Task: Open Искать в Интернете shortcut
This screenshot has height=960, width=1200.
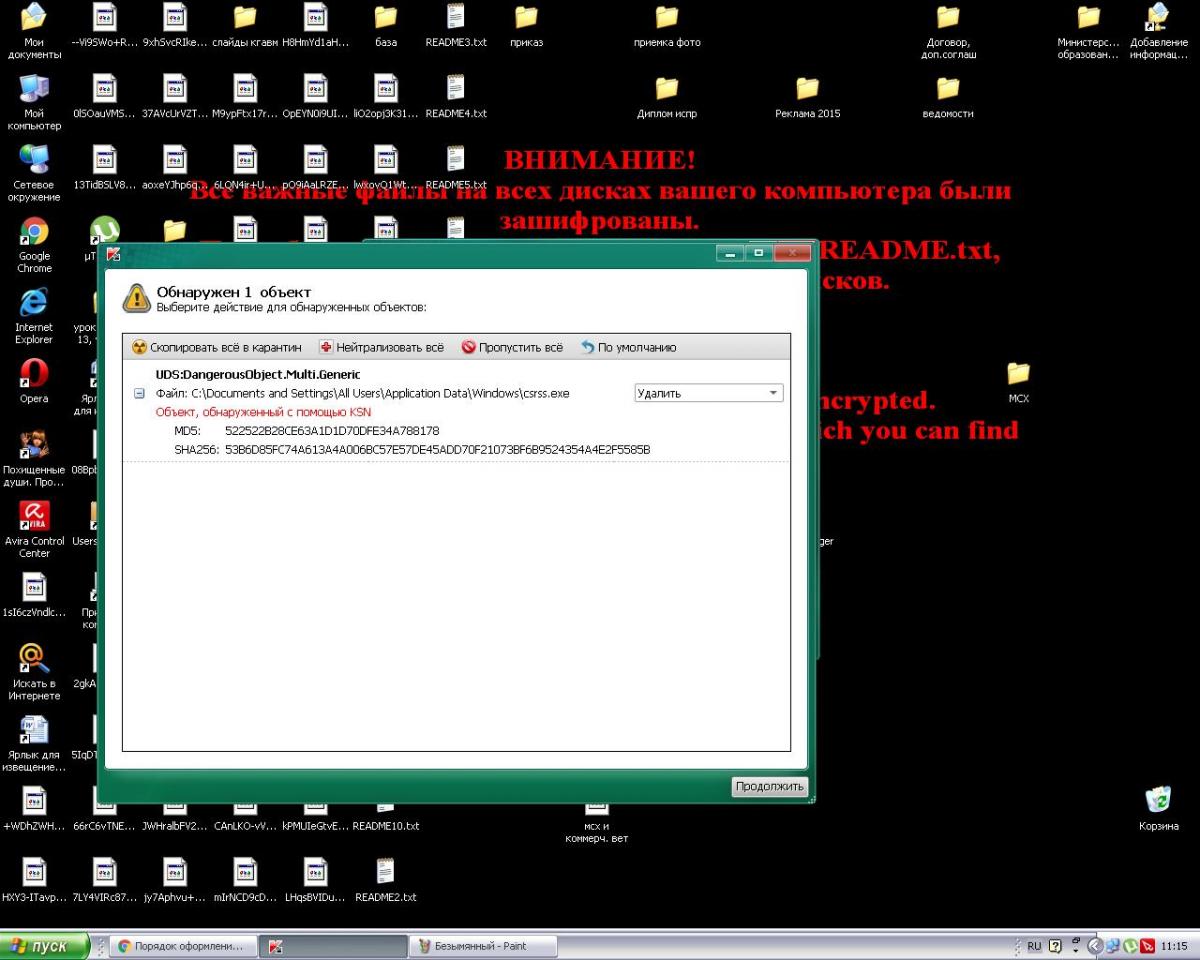Action: coord(34,672)
